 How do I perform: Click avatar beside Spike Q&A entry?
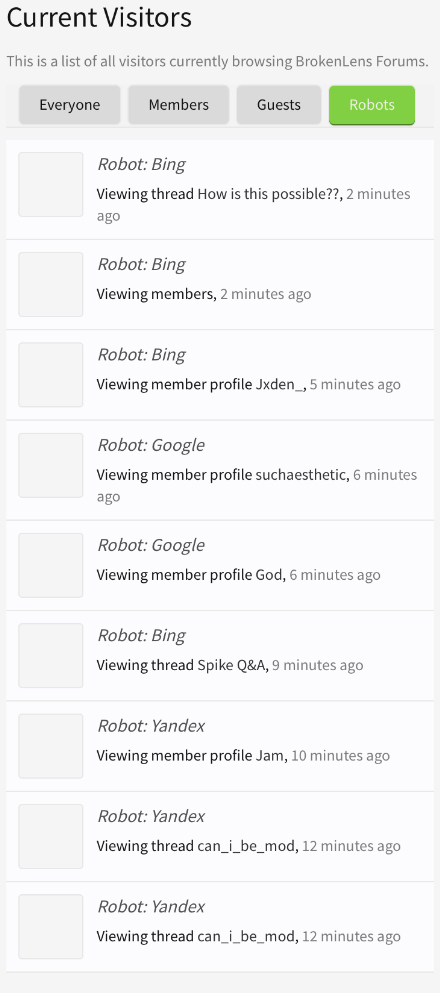(51, 655)
